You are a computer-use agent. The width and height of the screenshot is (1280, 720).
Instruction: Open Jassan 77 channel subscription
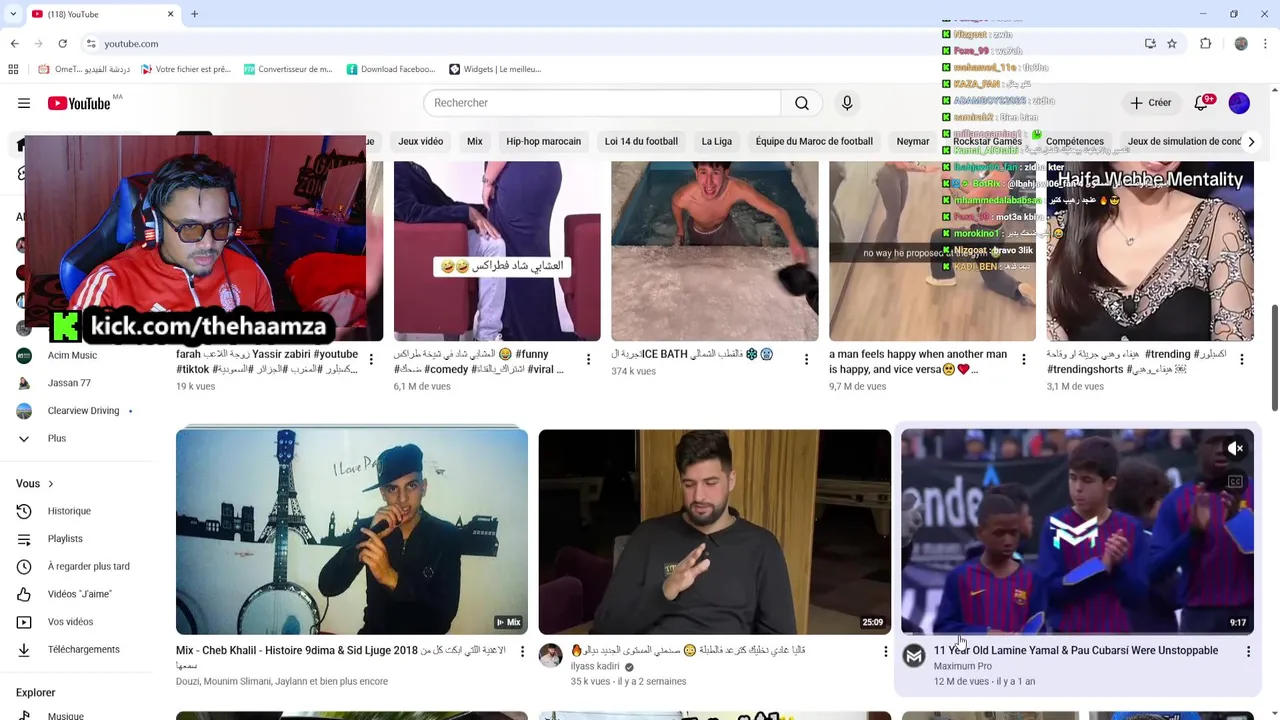(x=68, y=383)
